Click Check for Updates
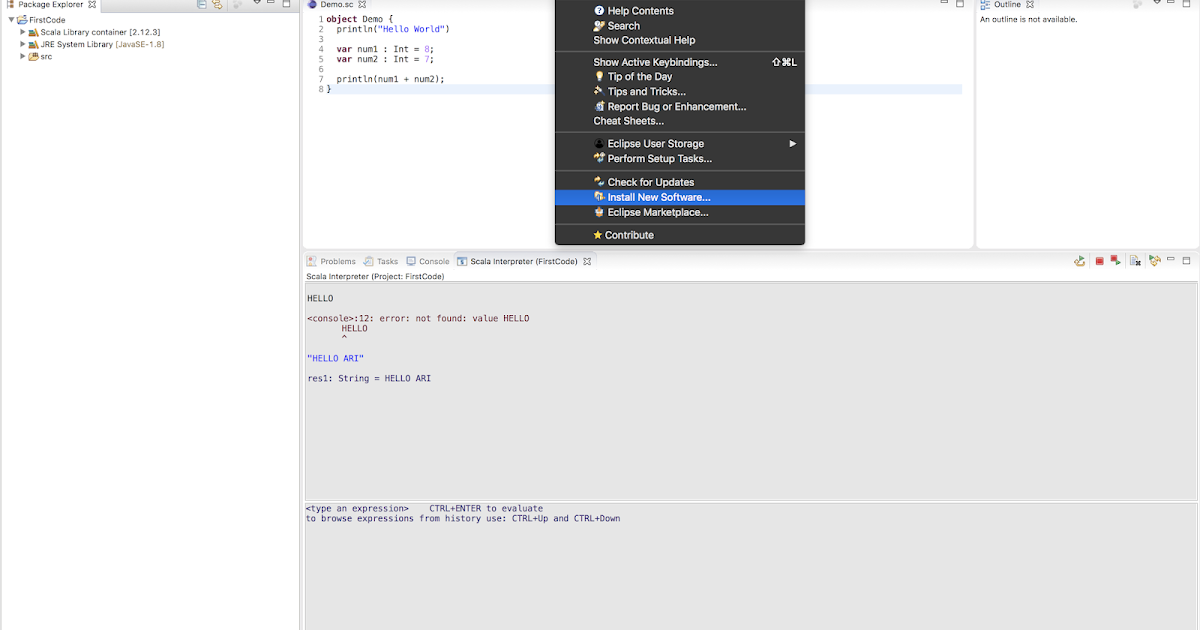This screenshot has width=1200, height=630. click(x=651, y=182)
